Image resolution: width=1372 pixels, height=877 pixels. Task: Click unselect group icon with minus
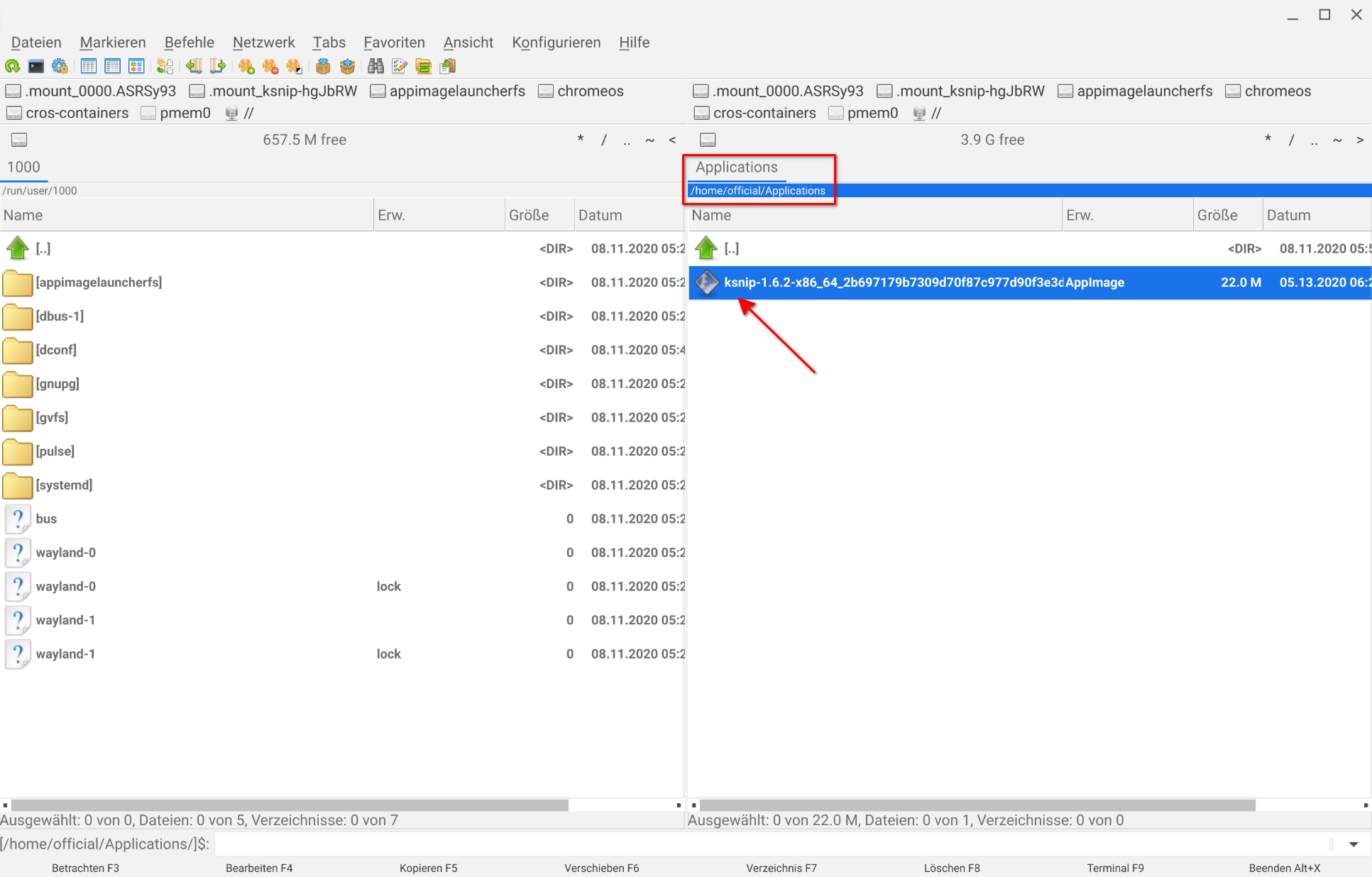pyautogui.click(x=270, y=67)
